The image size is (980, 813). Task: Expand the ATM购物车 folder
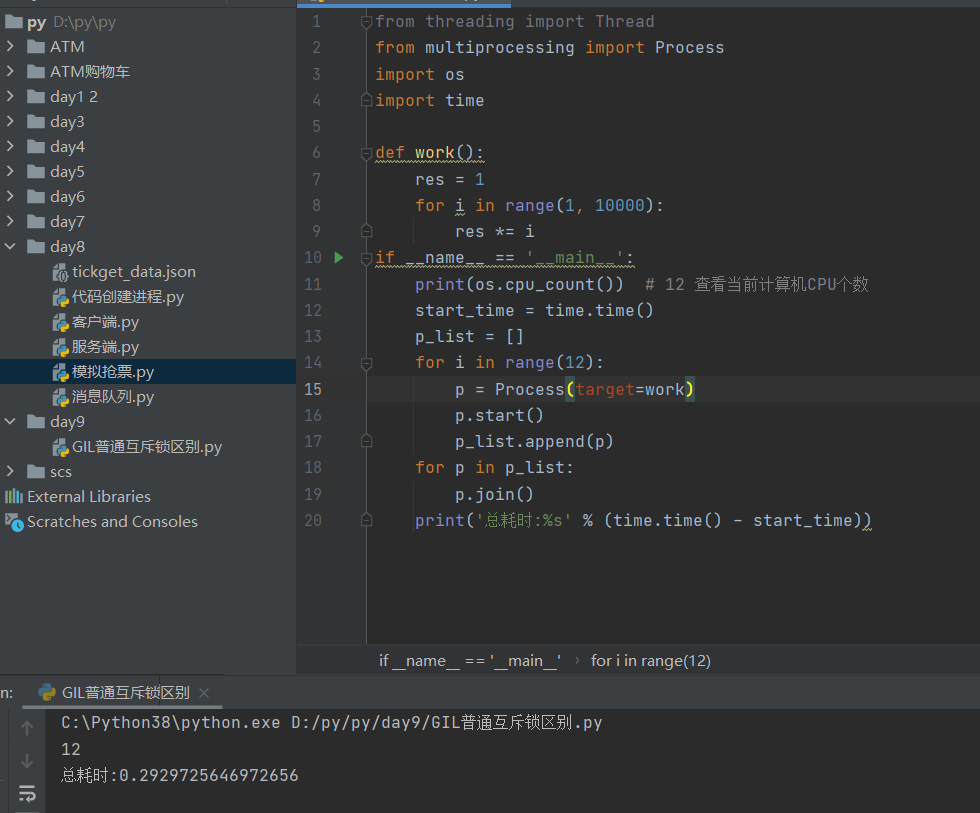(10, 72)
